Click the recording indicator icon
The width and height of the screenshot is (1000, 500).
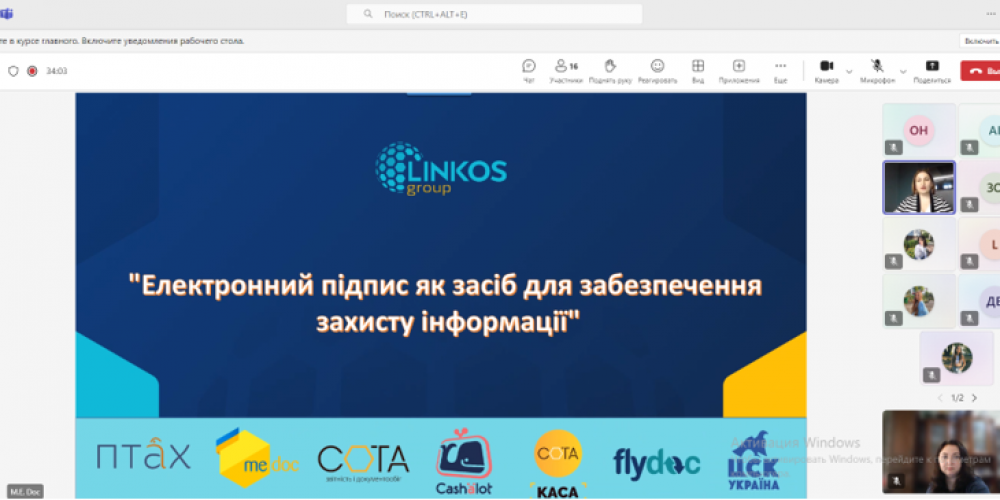(32, 71)
